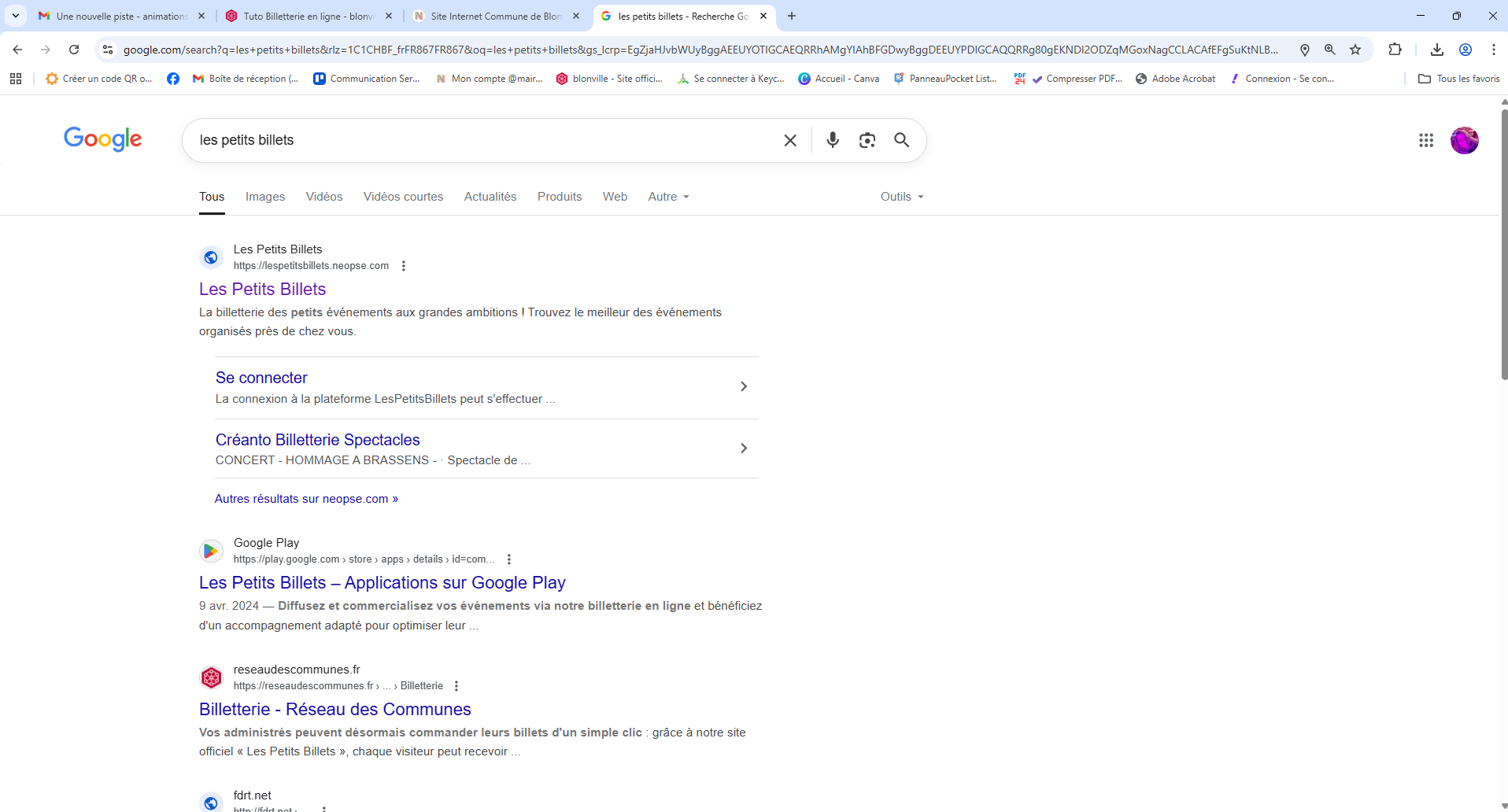
Task: Switch to the Images tab
Action: pos(265,197)
